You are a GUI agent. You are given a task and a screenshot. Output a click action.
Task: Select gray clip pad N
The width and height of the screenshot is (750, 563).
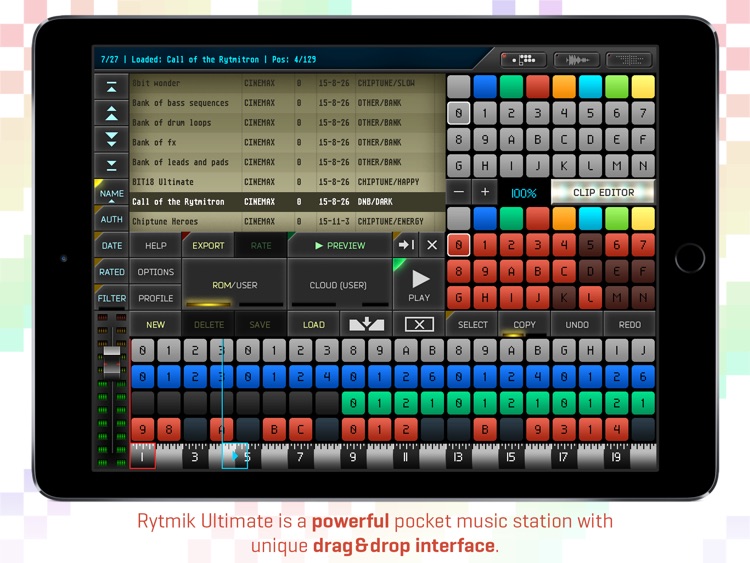click(x=643, y=166)
